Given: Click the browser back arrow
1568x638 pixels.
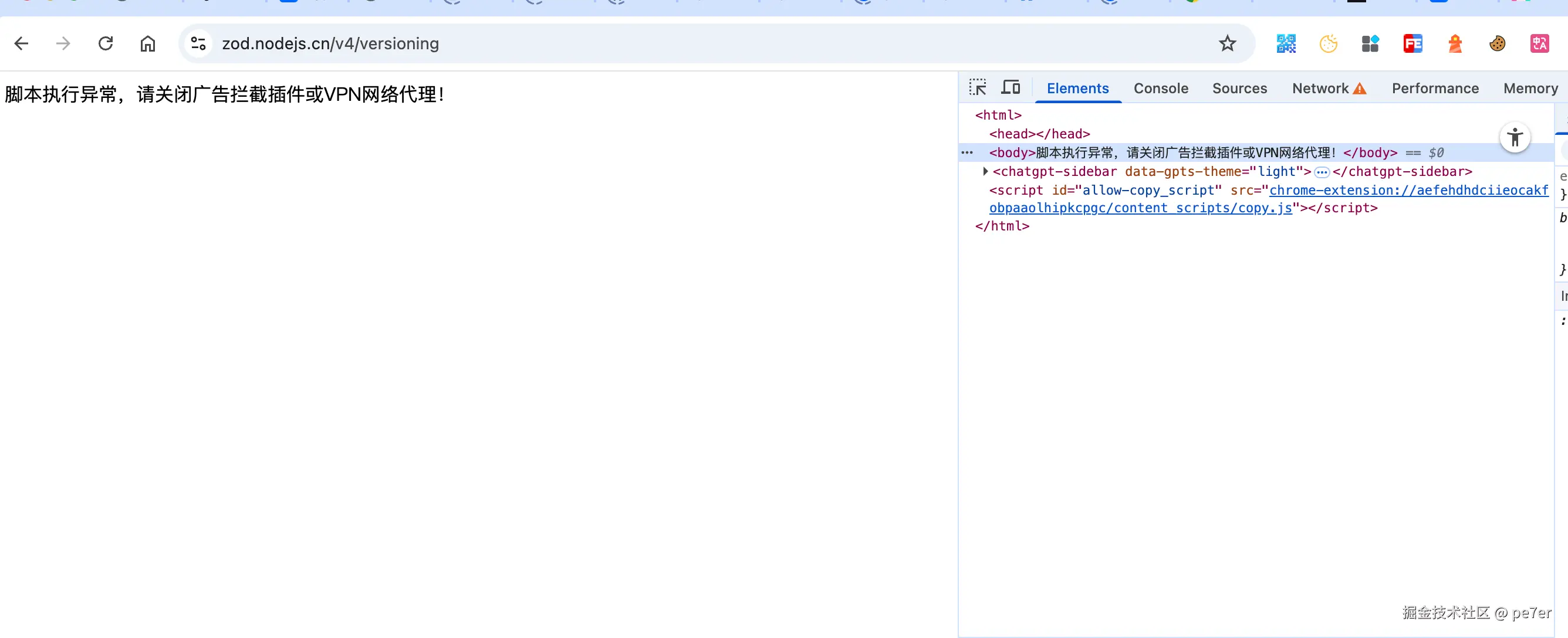Looking at the screenshot, I should (x=21, y=44).
